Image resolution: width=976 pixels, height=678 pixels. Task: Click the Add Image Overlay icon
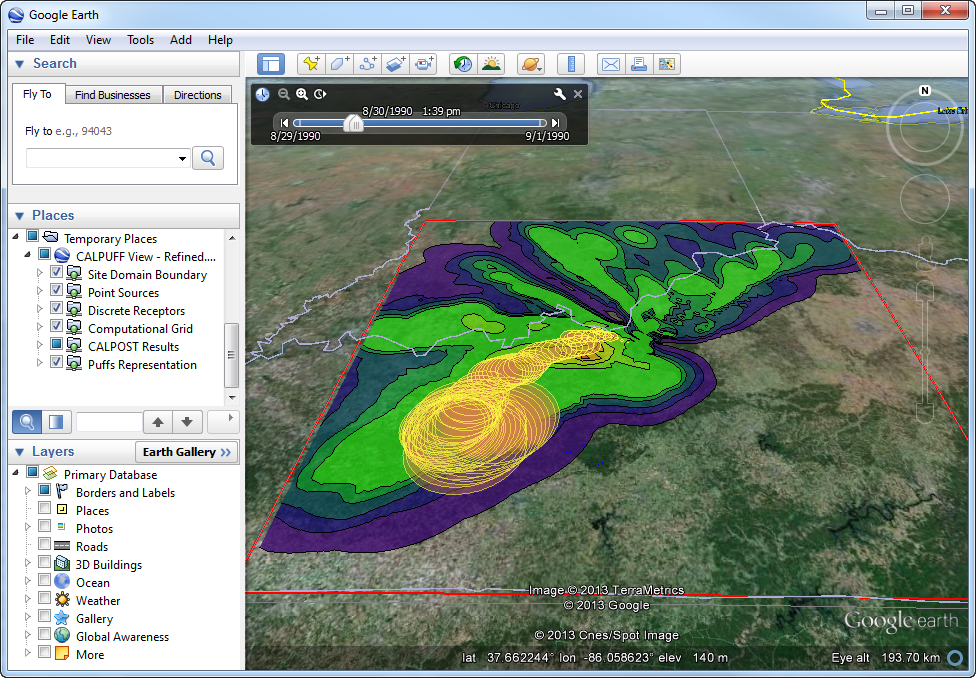[395, 64]
